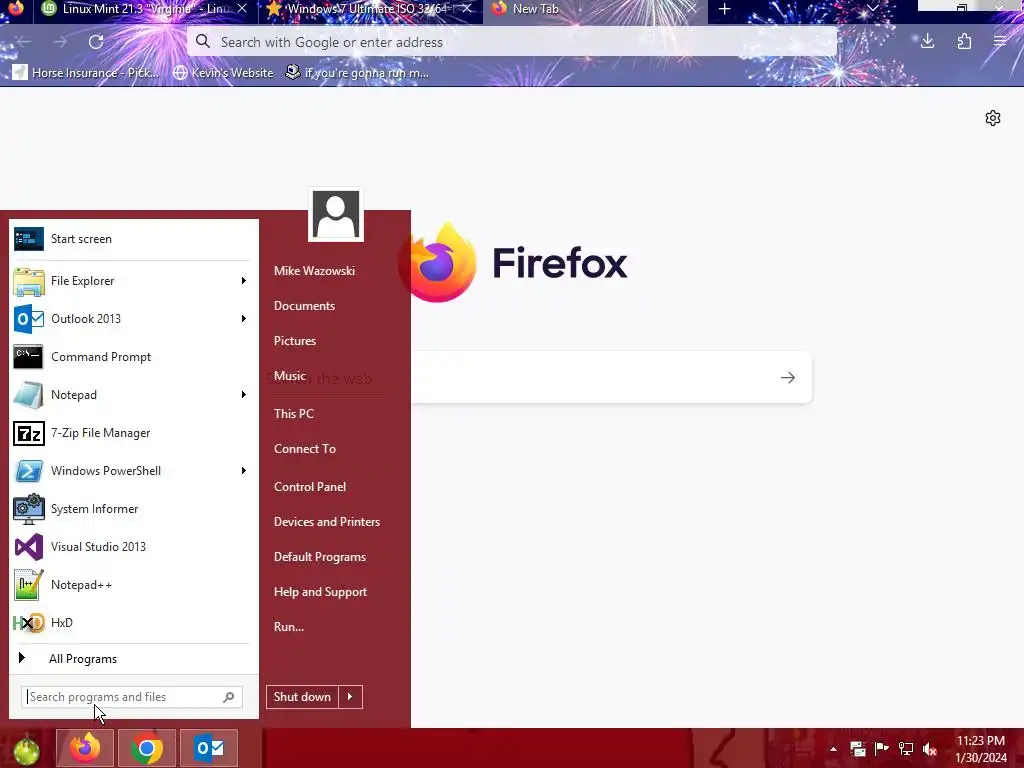Close the Linux Mint tab

[x=242, y=8]
